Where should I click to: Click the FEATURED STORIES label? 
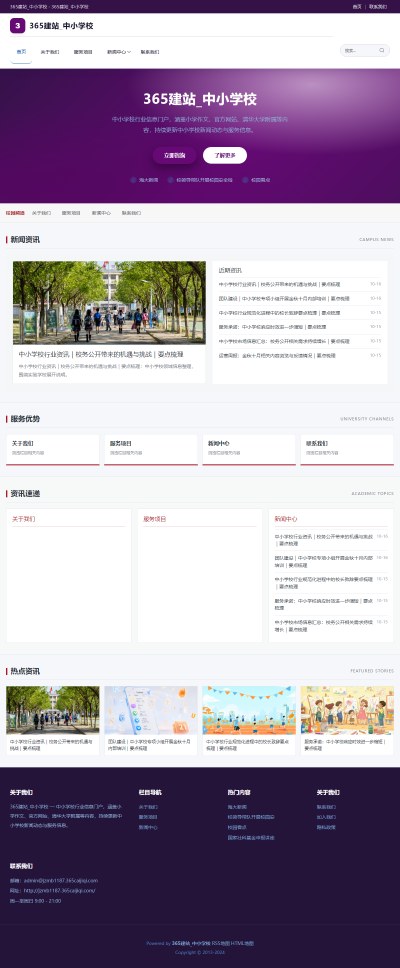(372, 671)
